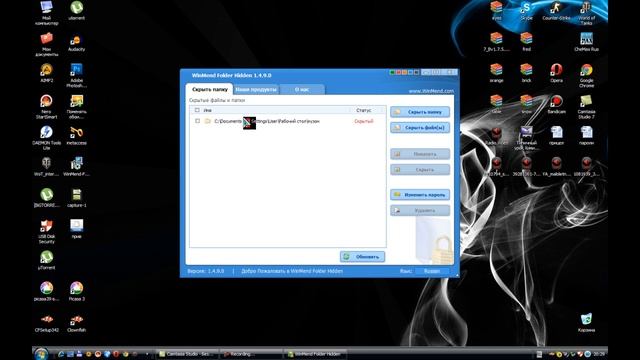Screen dimensions: 640x360
Task: Click the Скрыть файл(ы) button
Action: (420, 128)
